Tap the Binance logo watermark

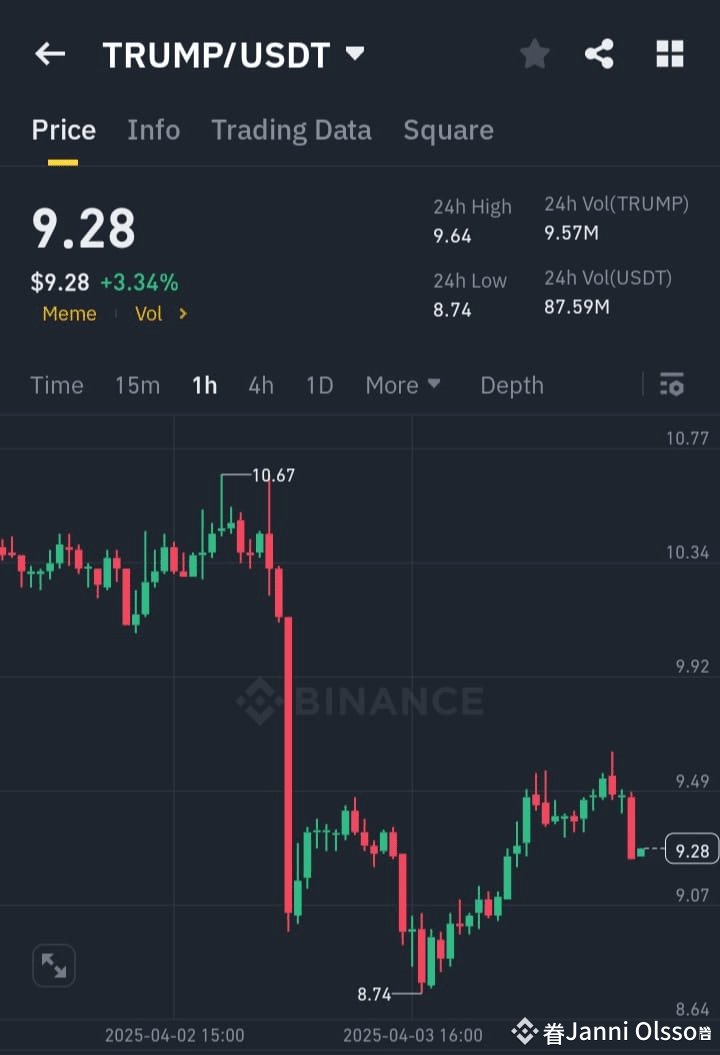point(360,700)
